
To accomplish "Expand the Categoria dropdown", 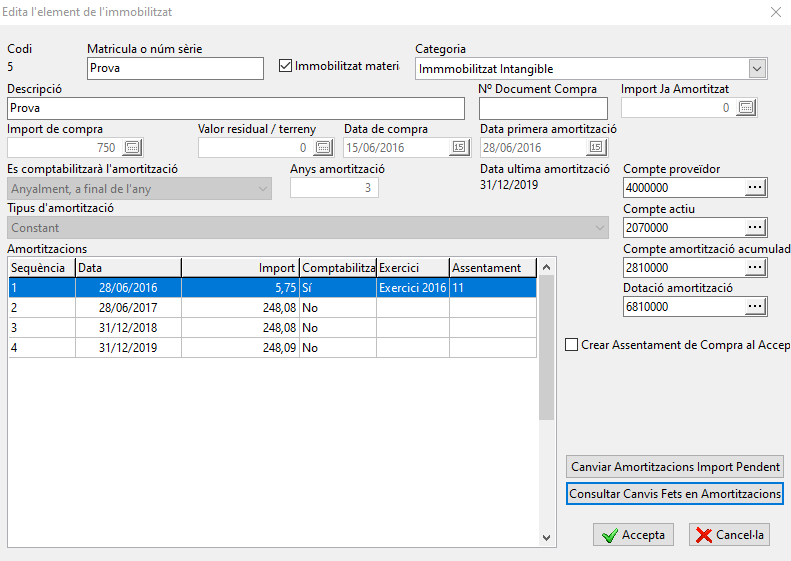I will coord(757,69).
